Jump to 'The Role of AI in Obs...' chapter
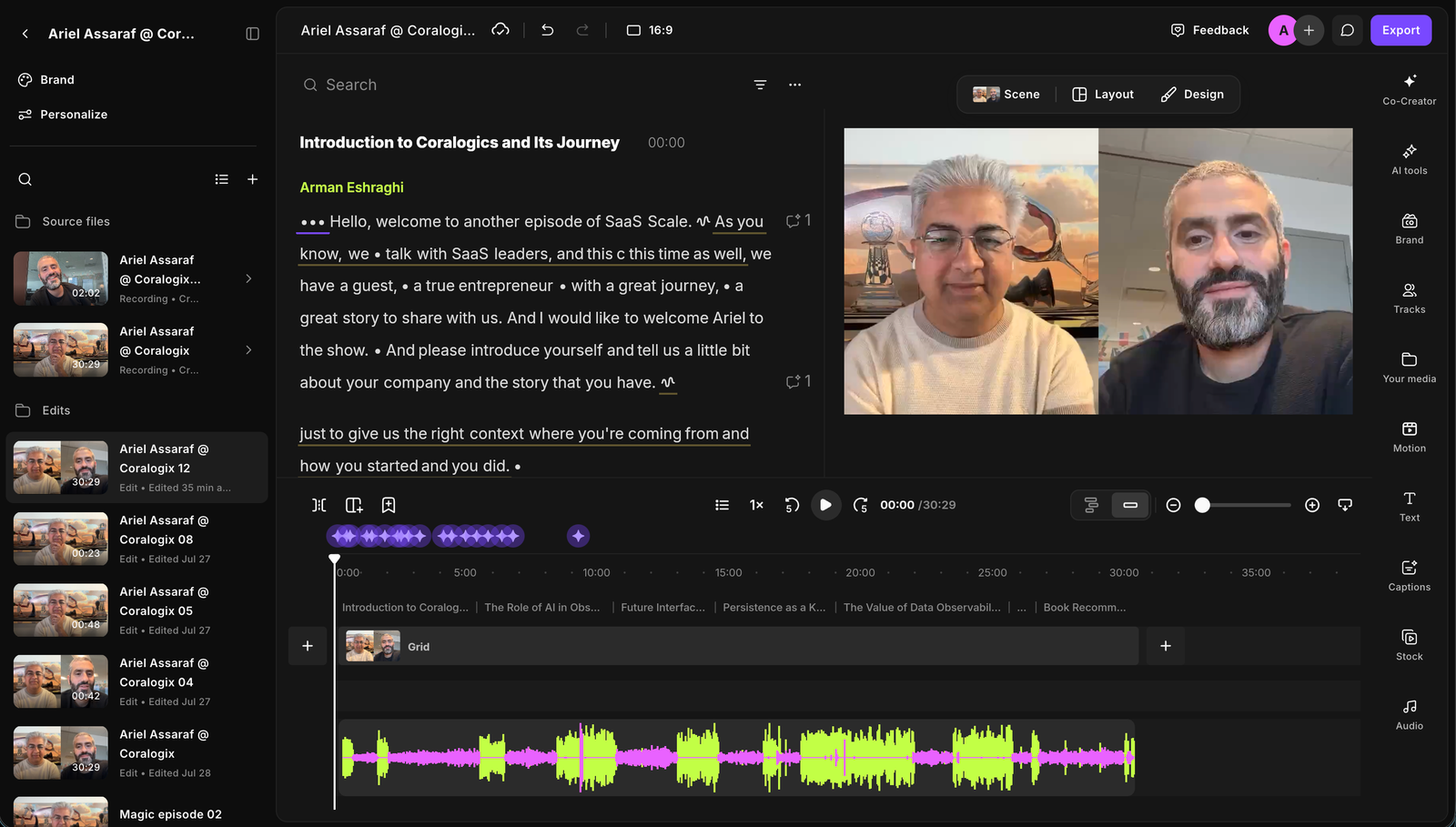The image size is (1456, 827). tap(542, 608)
